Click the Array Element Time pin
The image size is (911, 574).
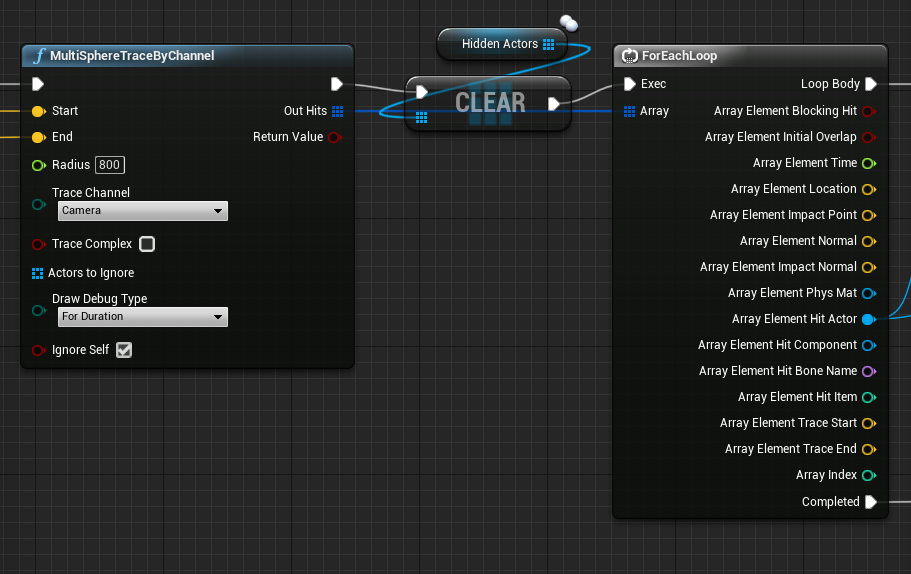coord(869,163)
